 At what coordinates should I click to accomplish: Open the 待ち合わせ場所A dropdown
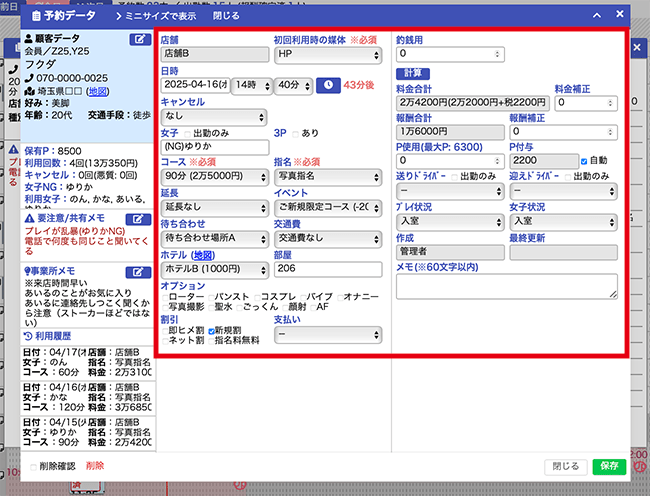(x=215, y=239)
